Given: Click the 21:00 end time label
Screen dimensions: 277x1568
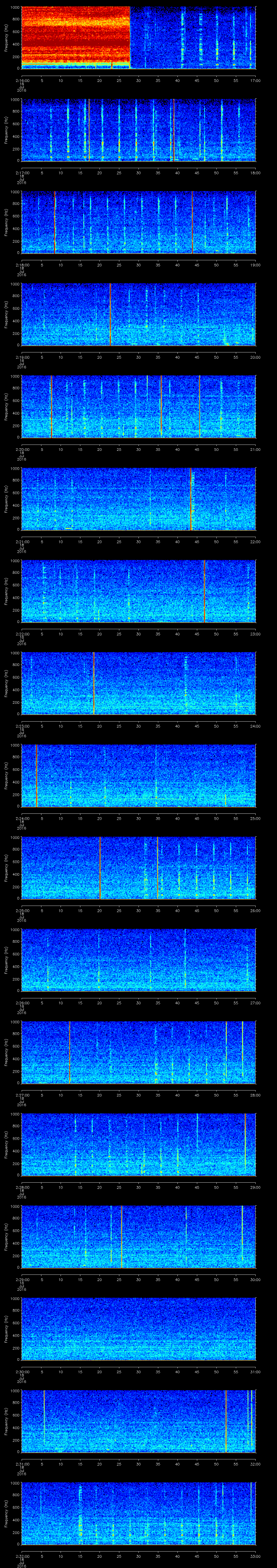Looking at the screenshot, I should click(x=255, y=449).
